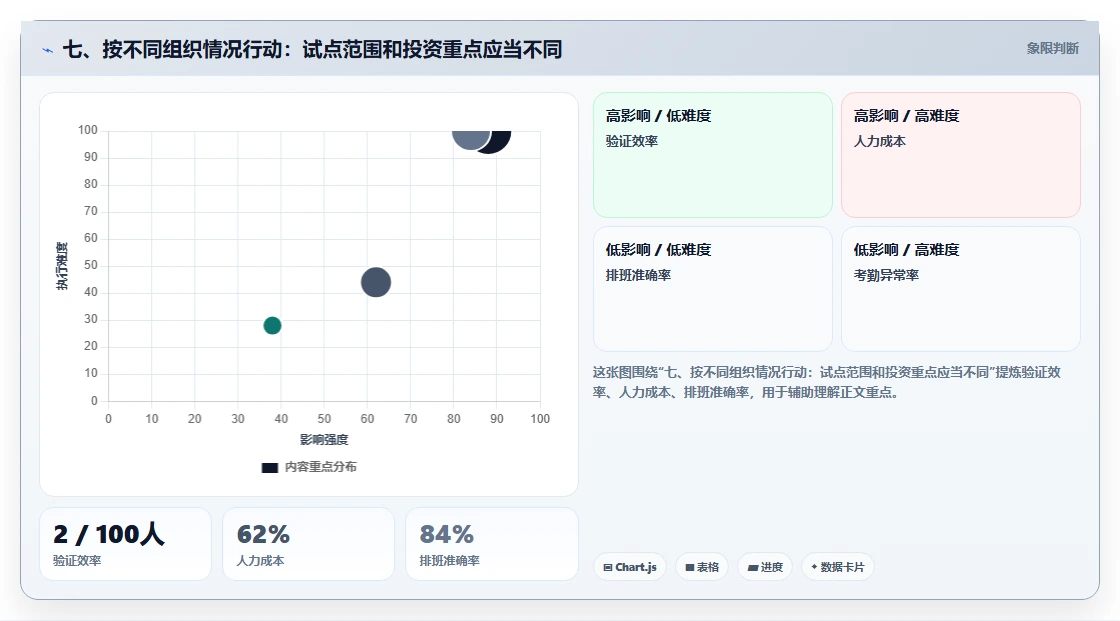Screen dimensions: 1120x621
Task: Click the lightning icon beside the section title
Action: click(x=47, y=50)
